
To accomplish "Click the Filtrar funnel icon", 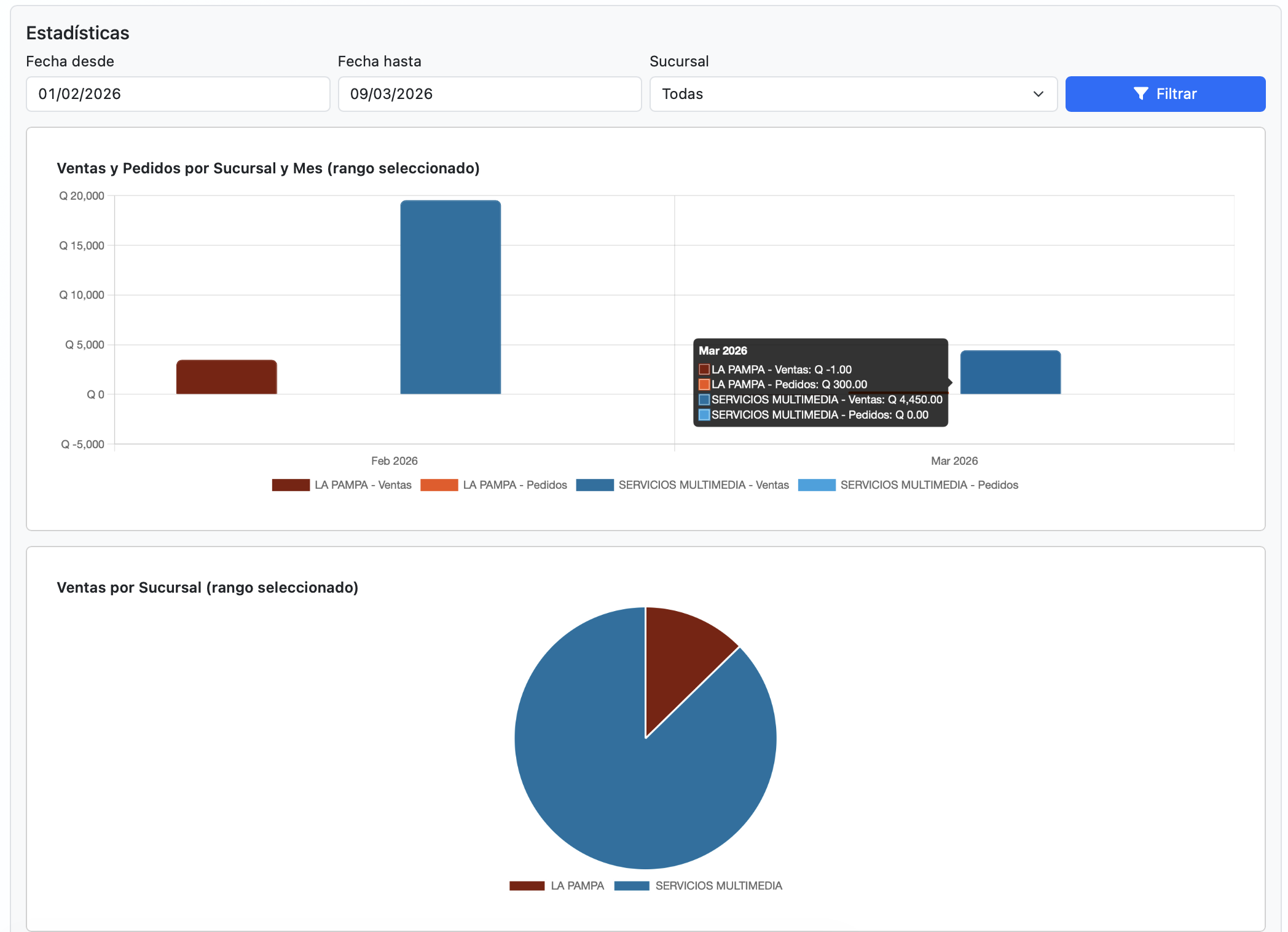I will 1141,93.
